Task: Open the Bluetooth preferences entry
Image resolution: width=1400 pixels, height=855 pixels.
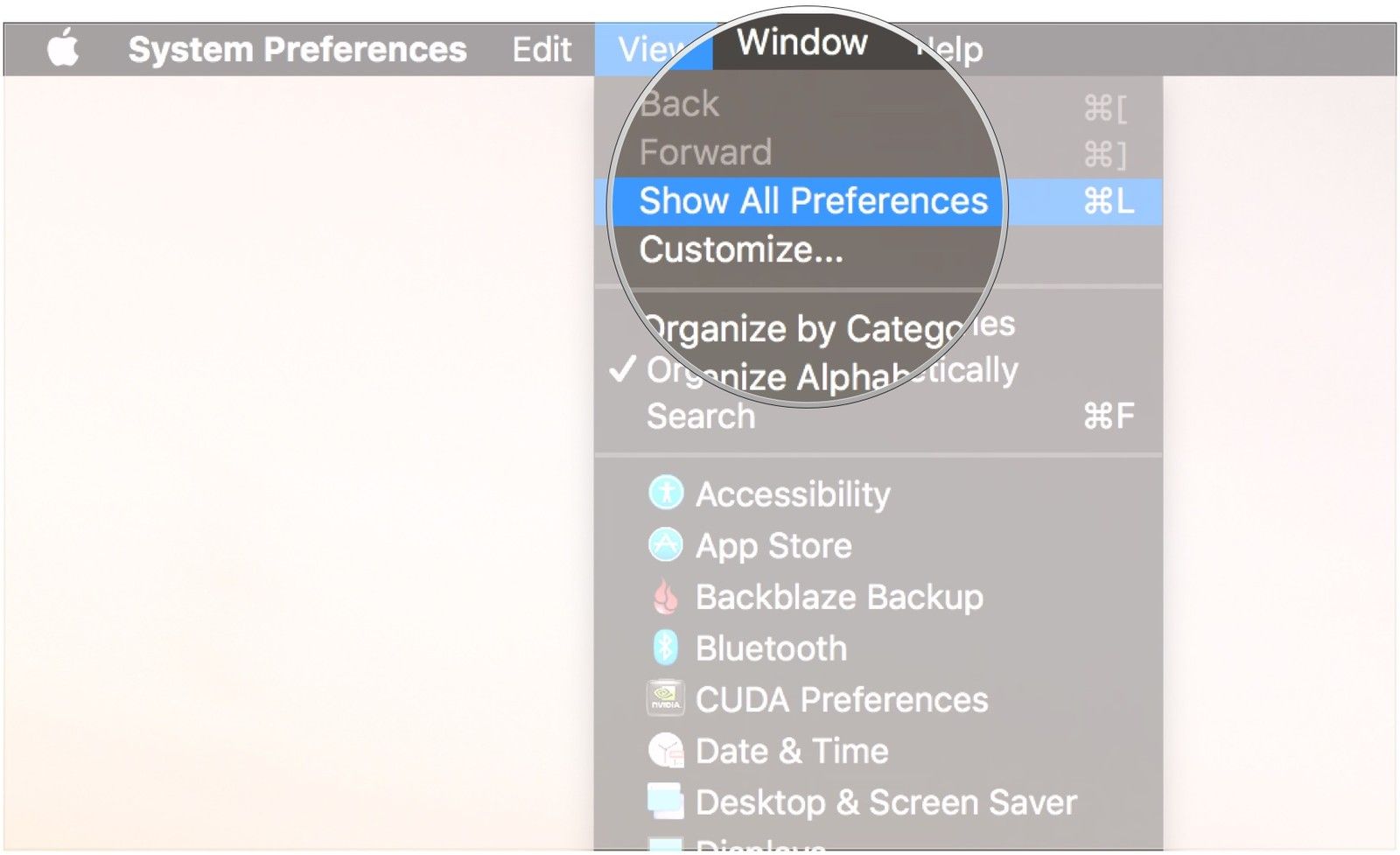Action: tap(771, 648)
